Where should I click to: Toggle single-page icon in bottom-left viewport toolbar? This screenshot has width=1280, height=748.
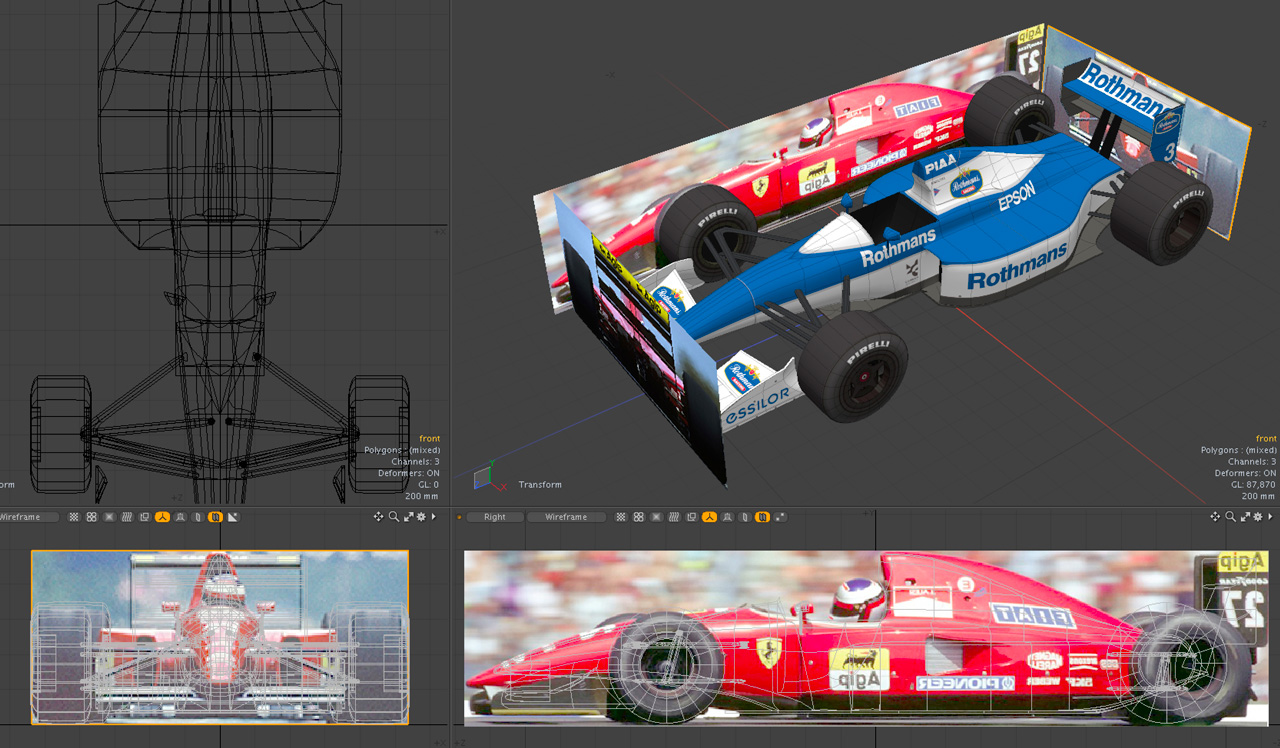197,517
